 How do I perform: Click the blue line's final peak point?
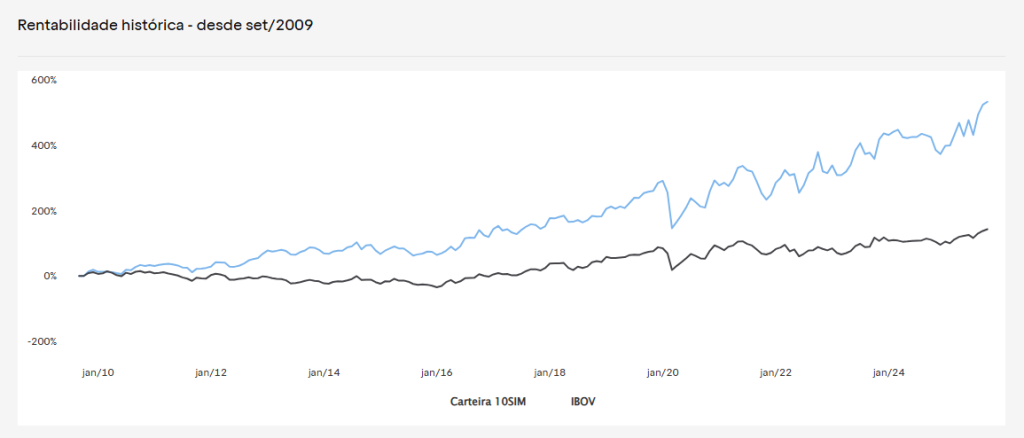(x=987, y=101)
